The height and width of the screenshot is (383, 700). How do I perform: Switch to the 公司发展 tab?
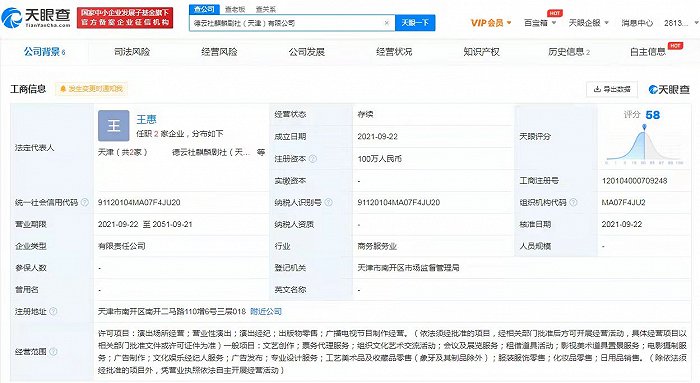pos(307,52)
